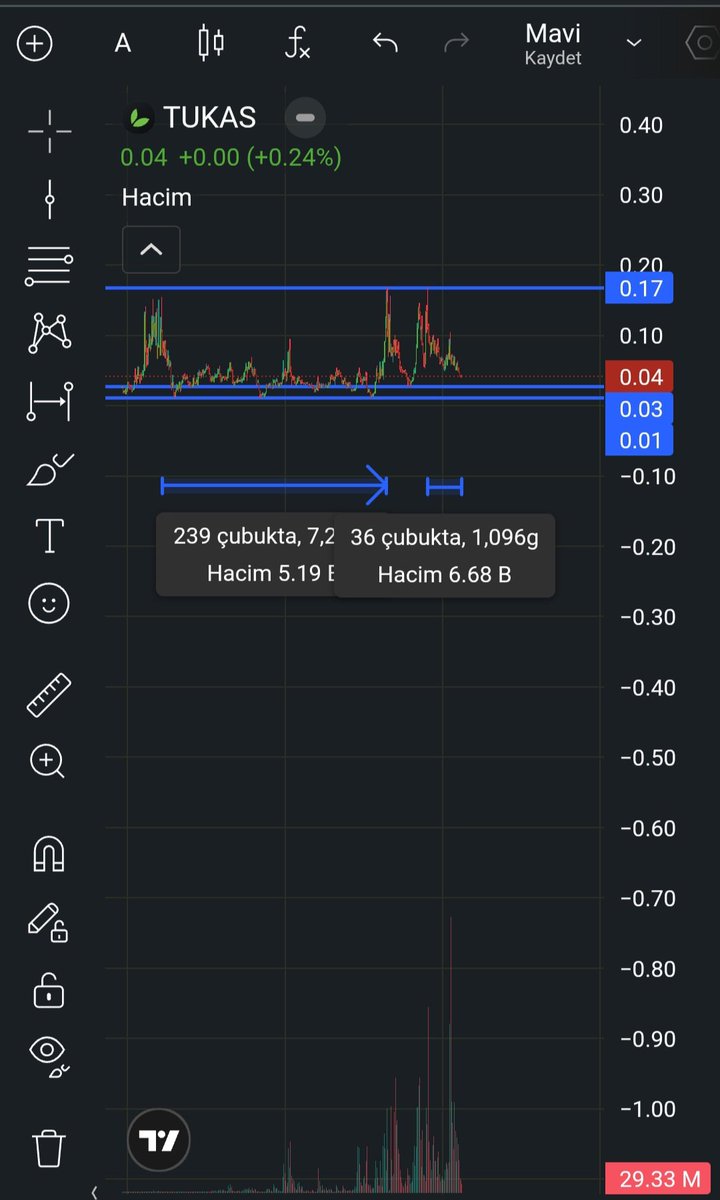Click the 0.40 price axis label

[641, 125]
